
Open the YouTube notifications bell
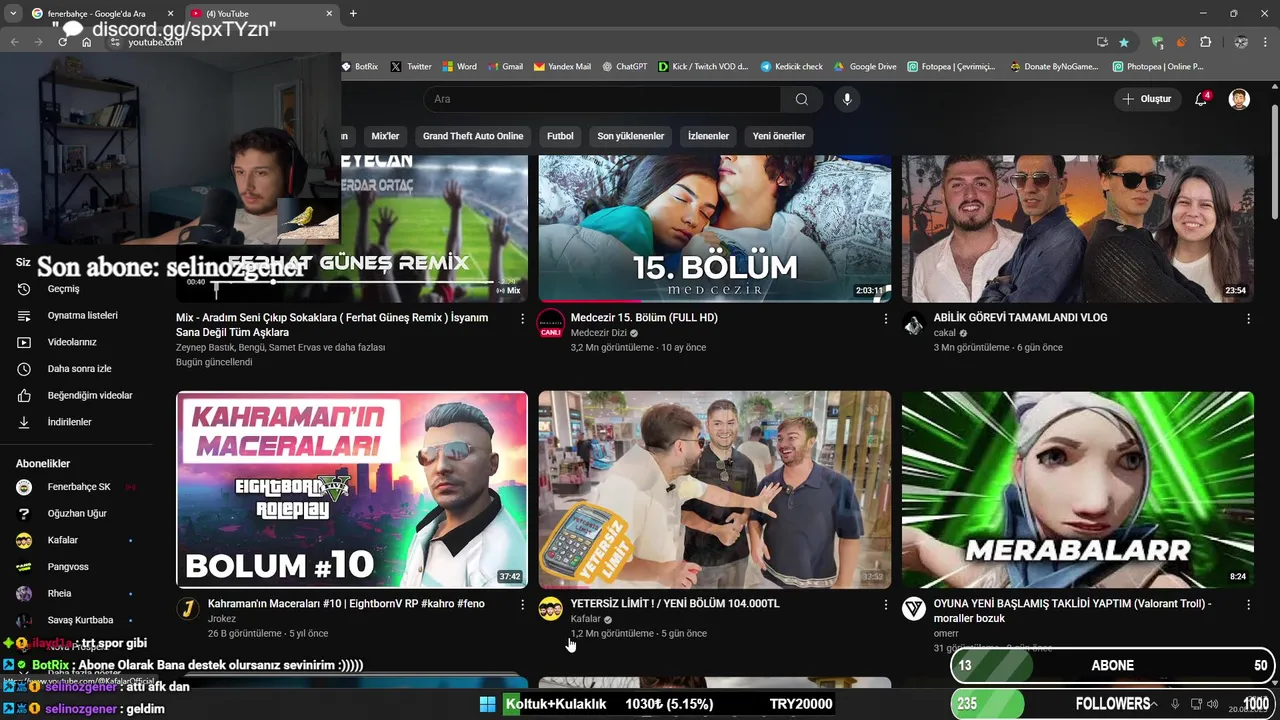coord(1202,99)
